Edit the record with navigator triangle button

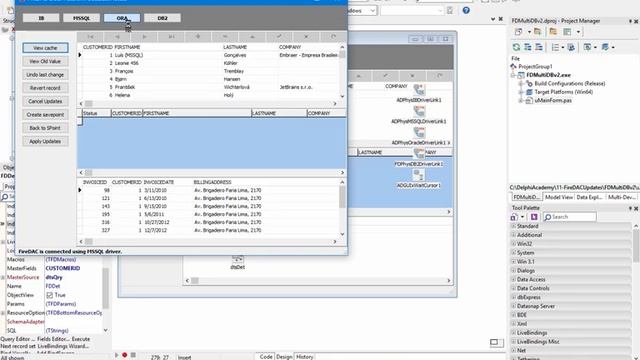point(252,37)
